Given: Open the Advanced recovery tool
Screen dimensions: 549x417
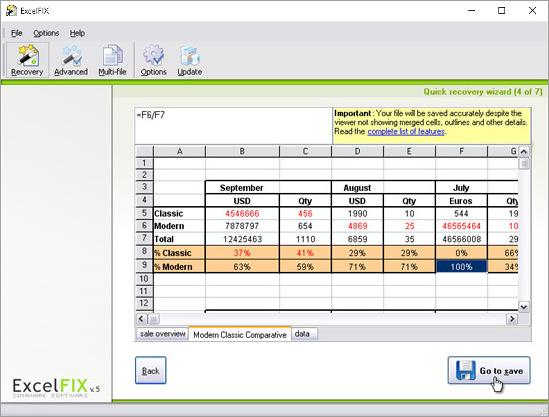Looking at the screenshot, I should [71, 60].
